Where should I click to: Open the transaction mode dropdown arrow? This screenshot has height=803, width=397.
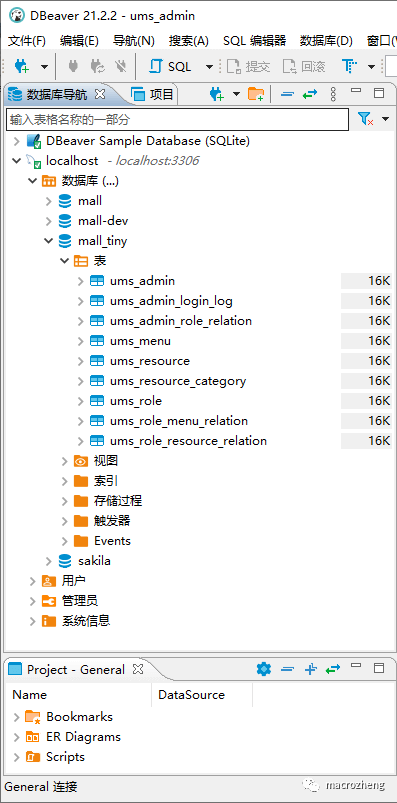point(371,67)
